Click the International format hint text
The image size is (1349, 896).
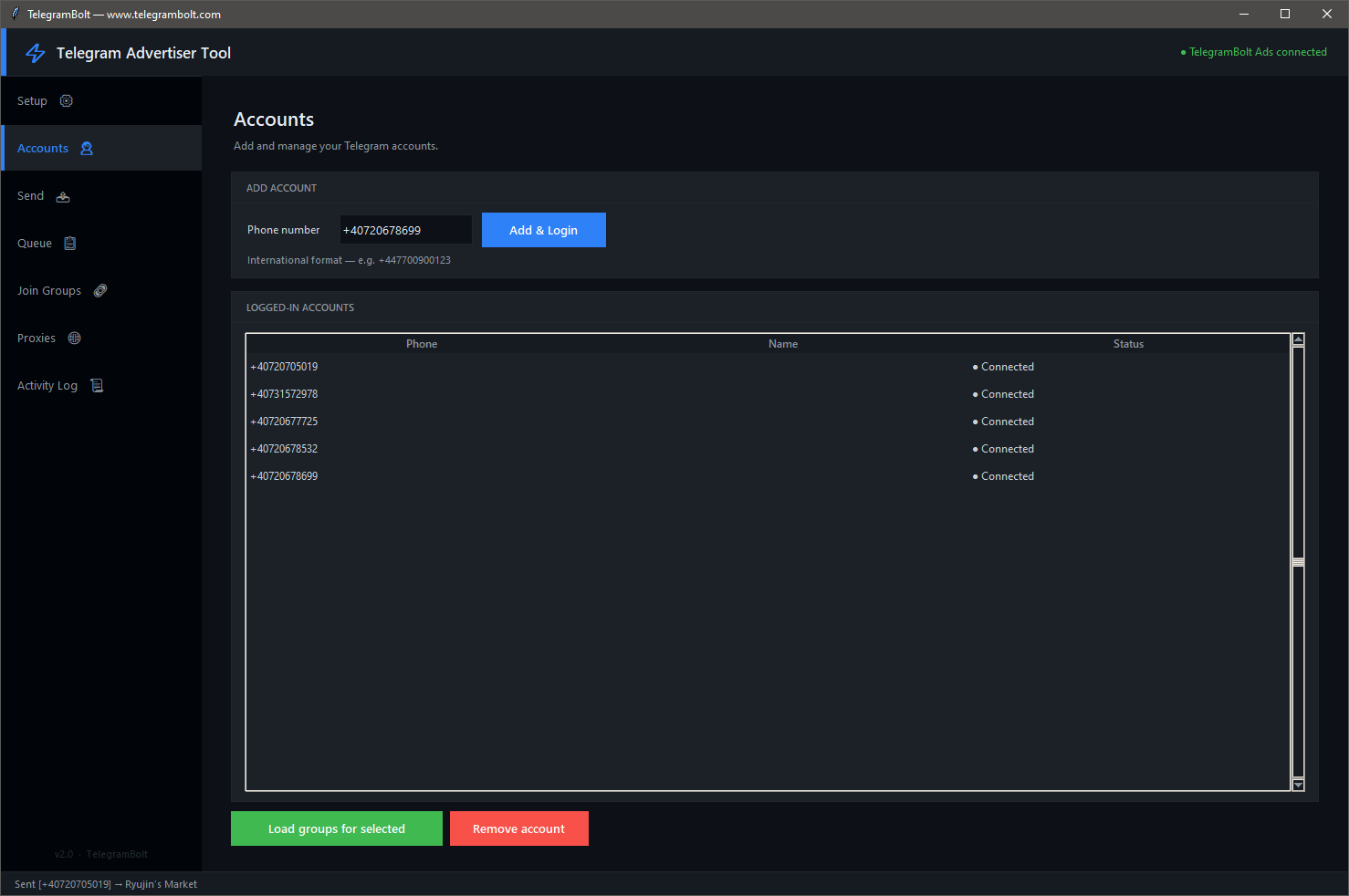click(349, 260)
